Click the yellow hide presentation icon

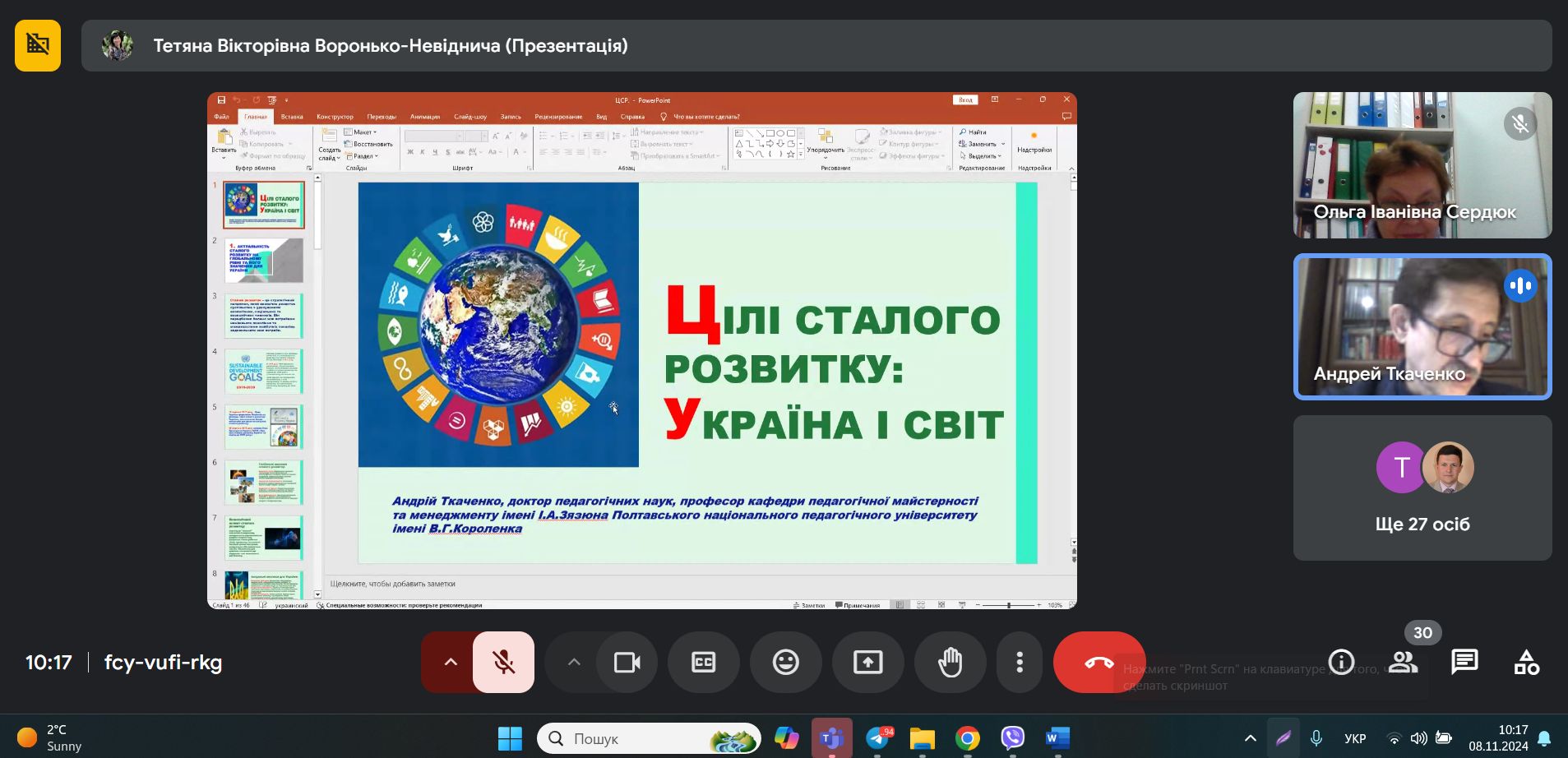click(38, 45)
